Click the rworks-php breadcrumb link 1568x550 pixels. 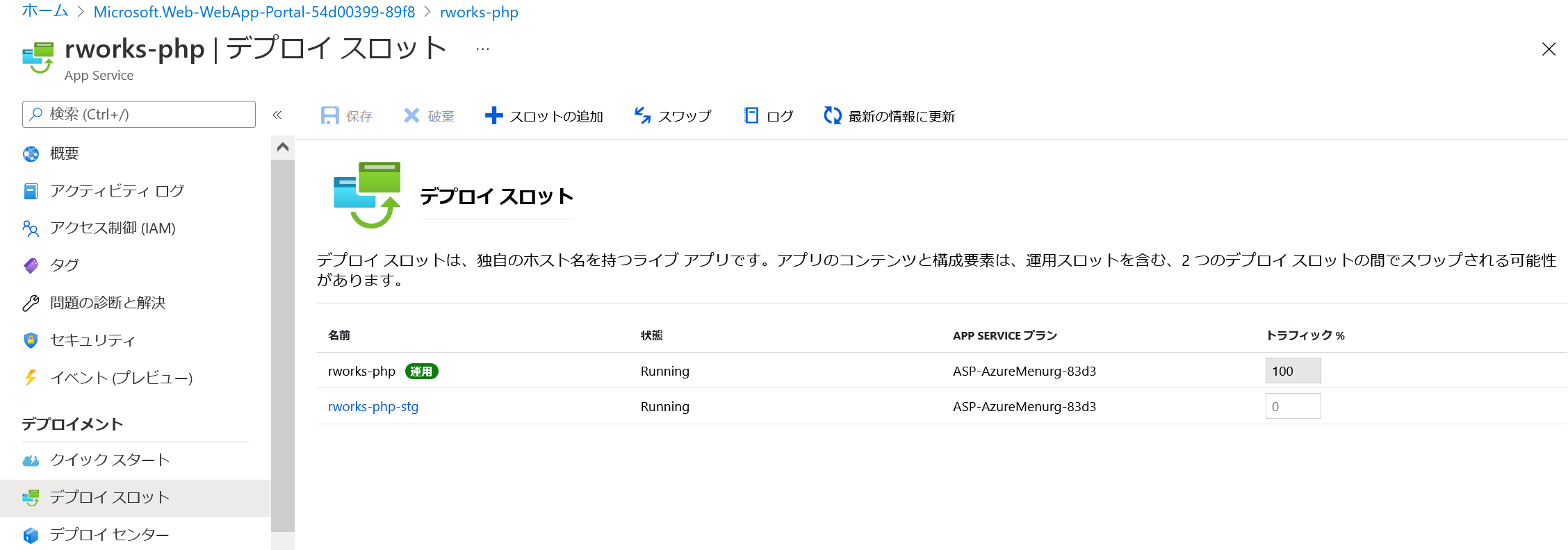click(479, 12)
